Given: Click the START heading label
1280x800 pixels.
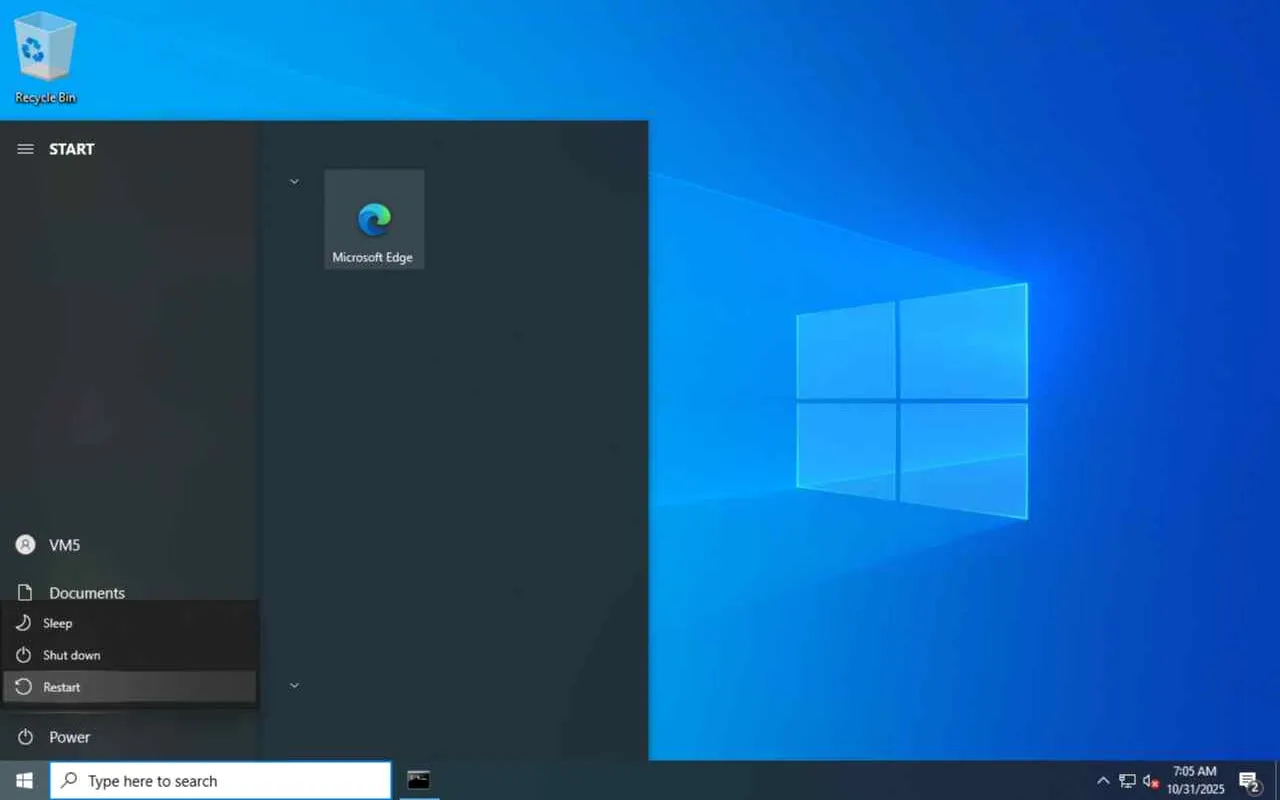Looking at the screenshot, I should pyautogui.click(x=72, y=149).
